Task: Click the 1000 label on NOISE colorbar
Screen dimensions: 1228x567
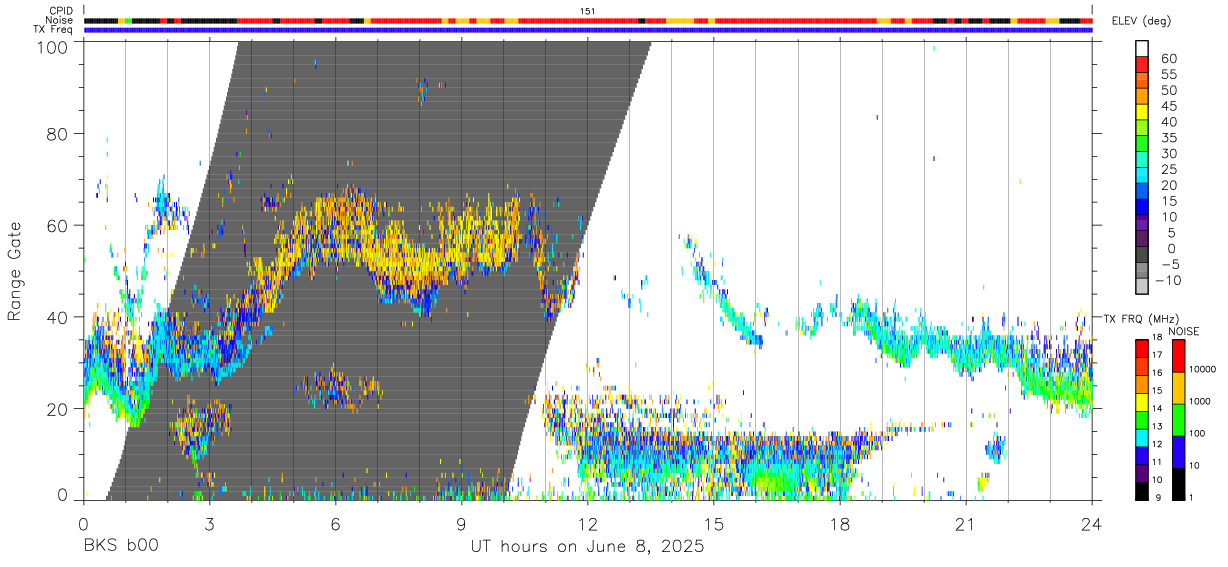Action: point(1200,402)
